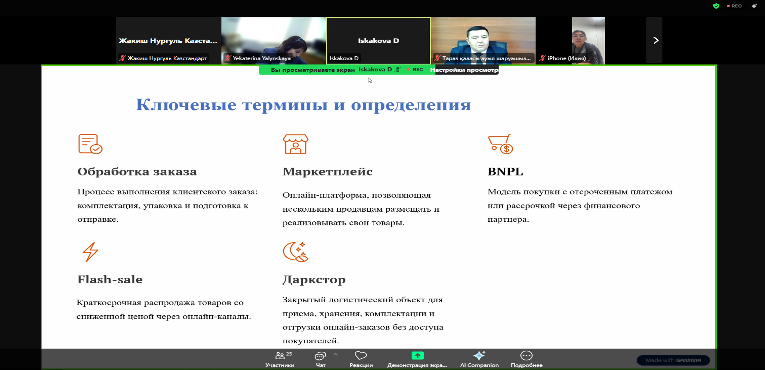Click the BNPL heading

(505, 172)
